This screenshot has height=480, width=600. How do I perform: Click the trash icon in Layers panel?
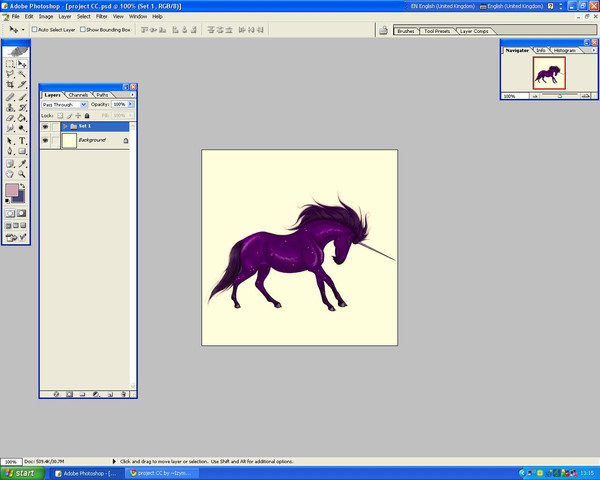(x=123, y=394)
